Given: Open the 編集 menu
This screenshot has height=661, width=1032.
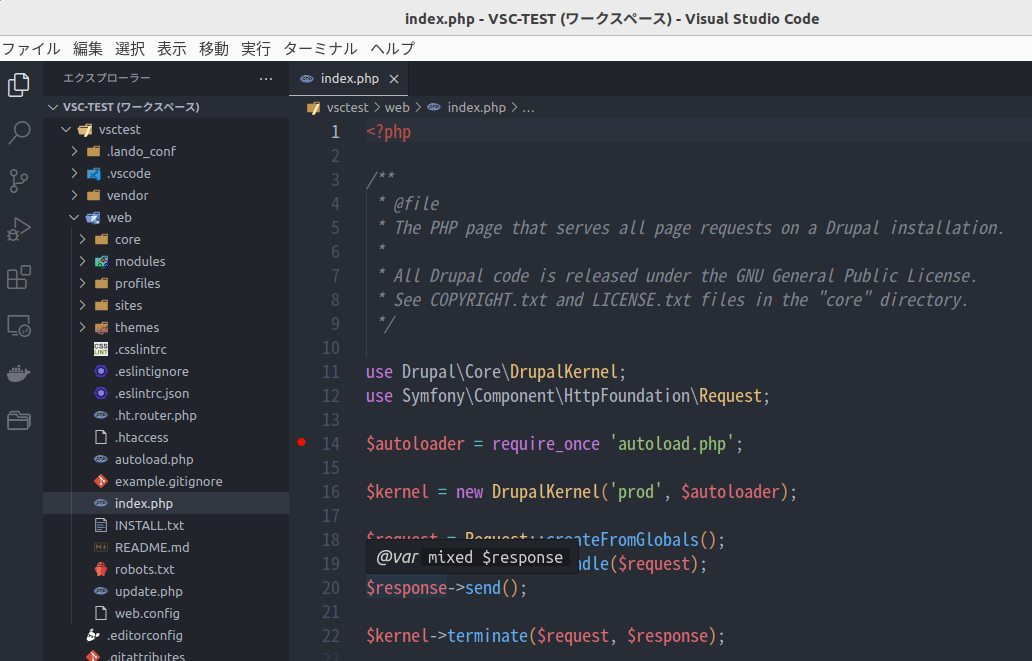Looking at the screenshot, I should coord(88,49).
